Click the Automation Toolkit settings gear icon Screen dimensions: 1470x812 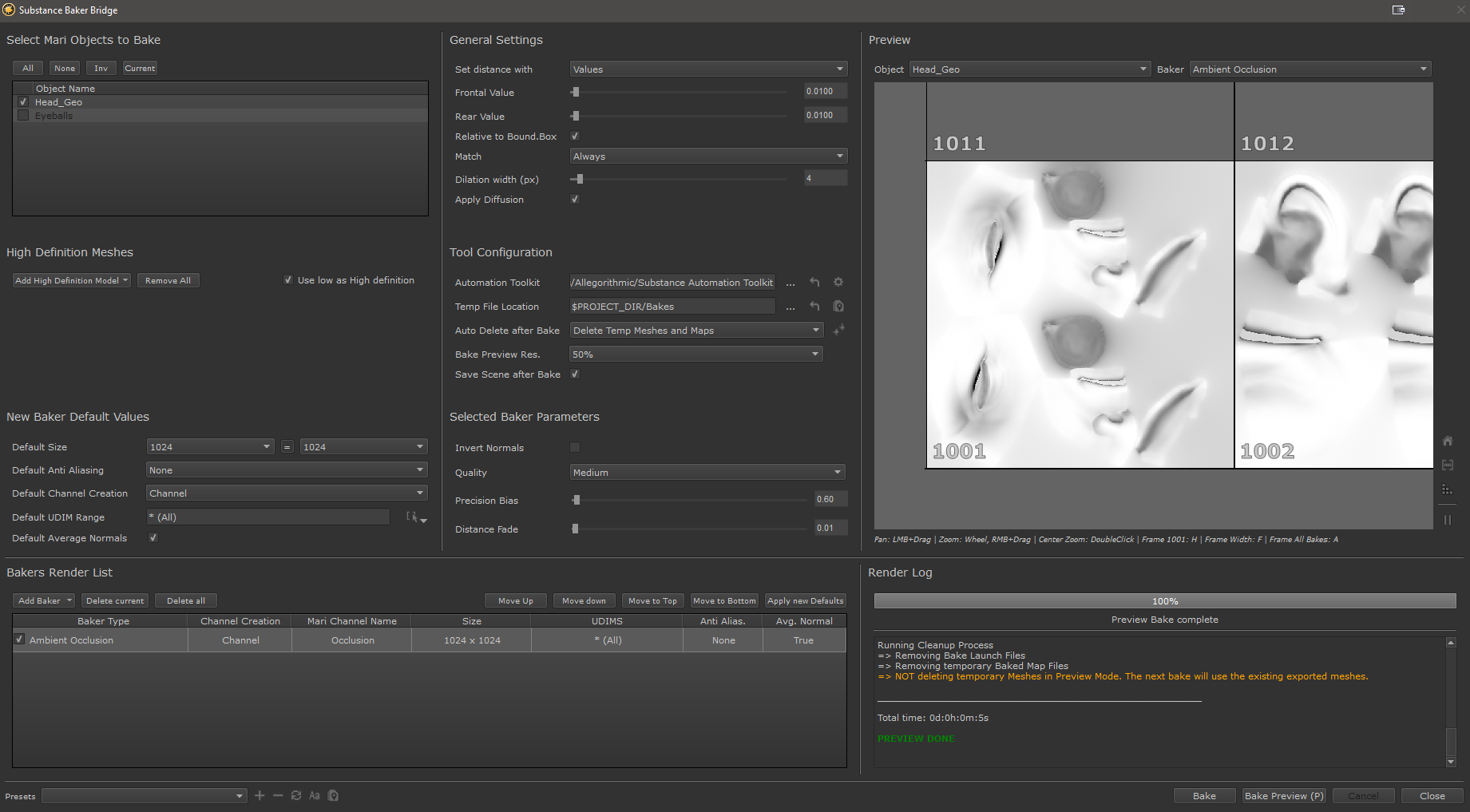click(838, 283)
